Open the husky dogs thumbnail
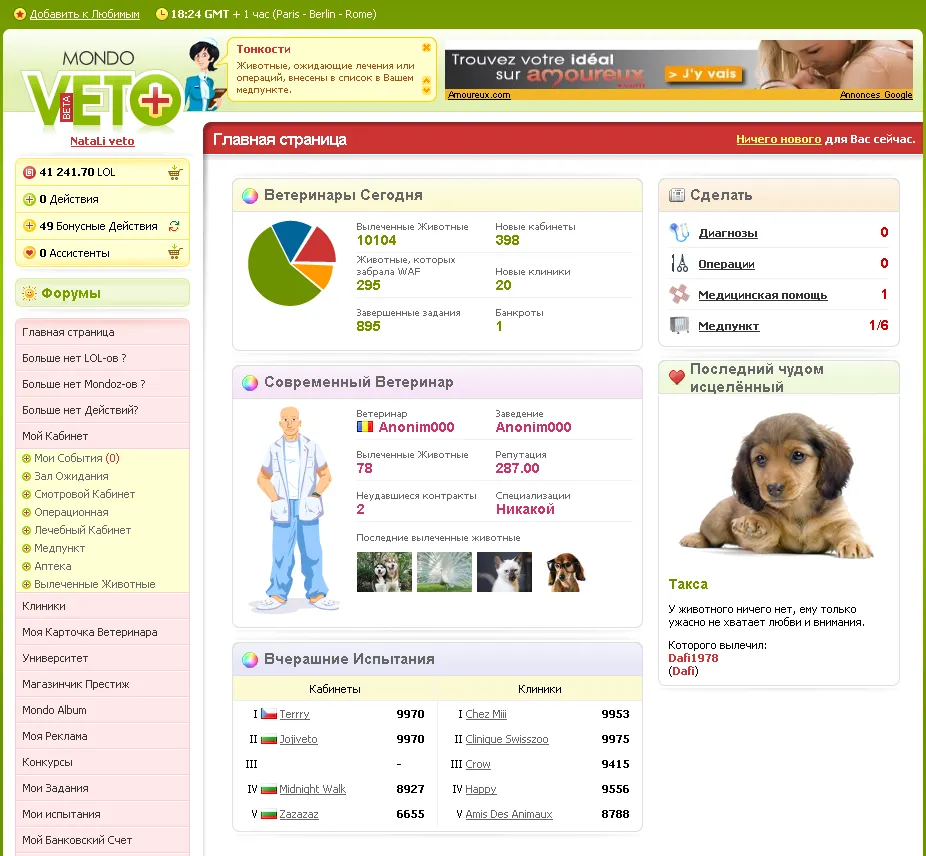 384,572
